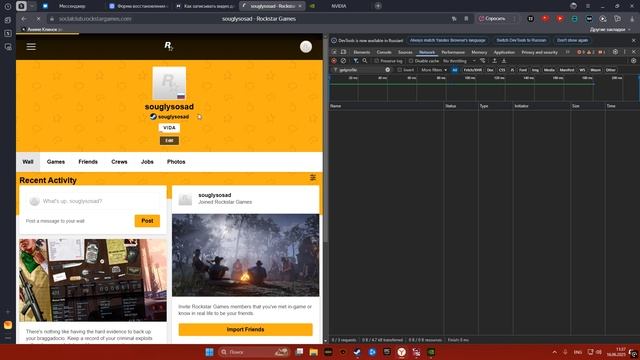640x360 pixels.
Task: Click Switch DevTools to Russian
Action: pyautogui.click(x=521, y=40)
